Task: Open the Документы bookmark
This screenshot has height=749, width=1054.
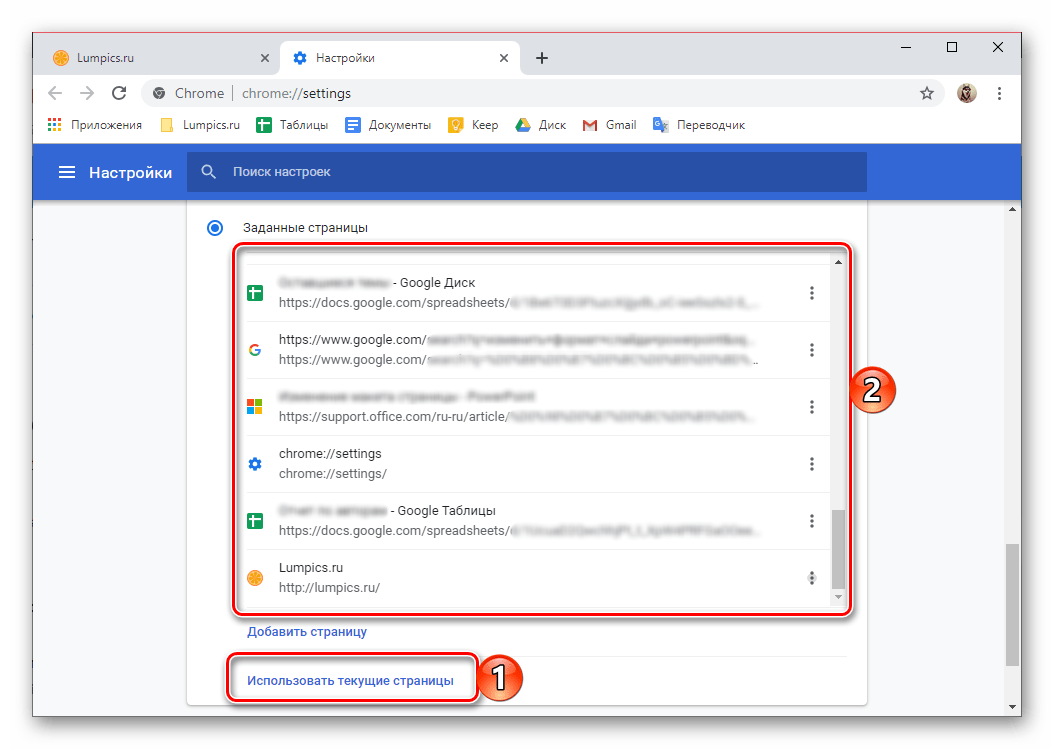Action: pyautogui.click(x=388, y=125)
